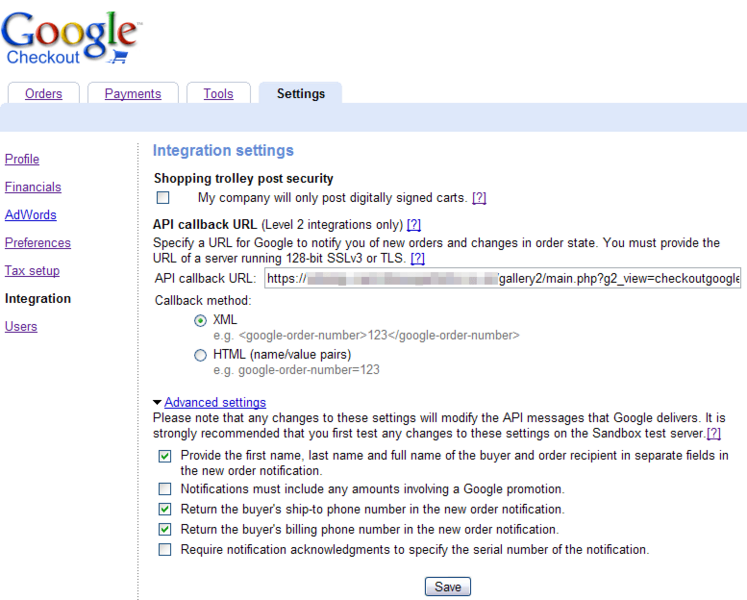Viewport: 747px width, 600px height.
Task: Click the Google Checkout logo
Action: click(71, 38)
